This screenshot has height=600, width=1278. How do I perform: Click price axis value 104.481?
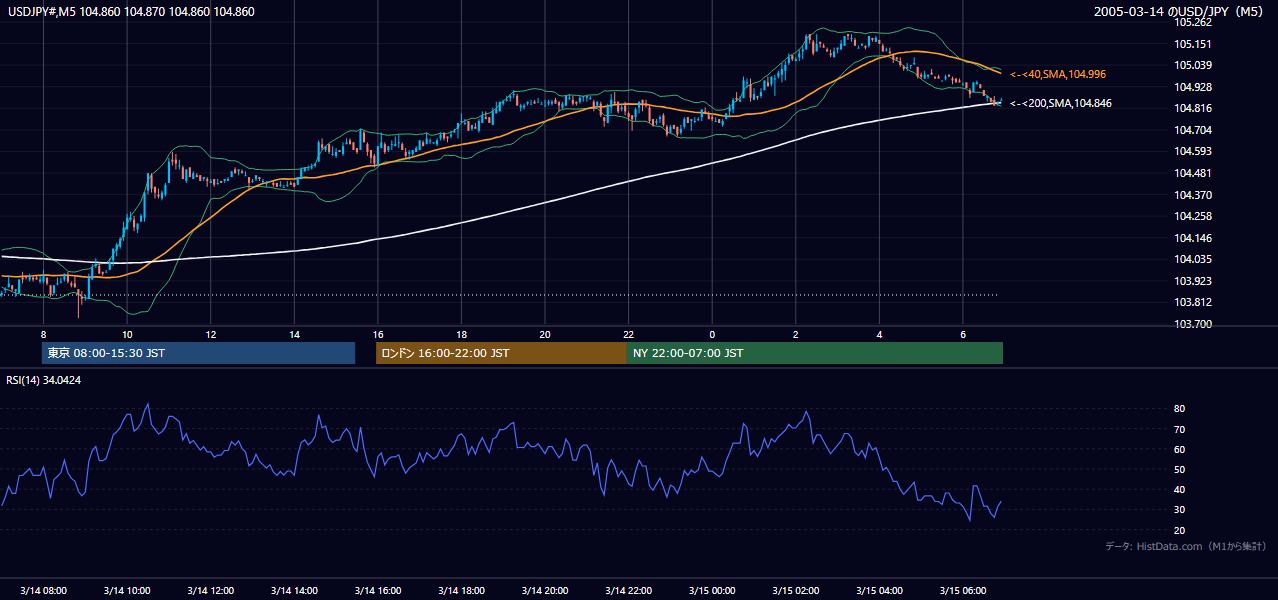(1193, 173)
